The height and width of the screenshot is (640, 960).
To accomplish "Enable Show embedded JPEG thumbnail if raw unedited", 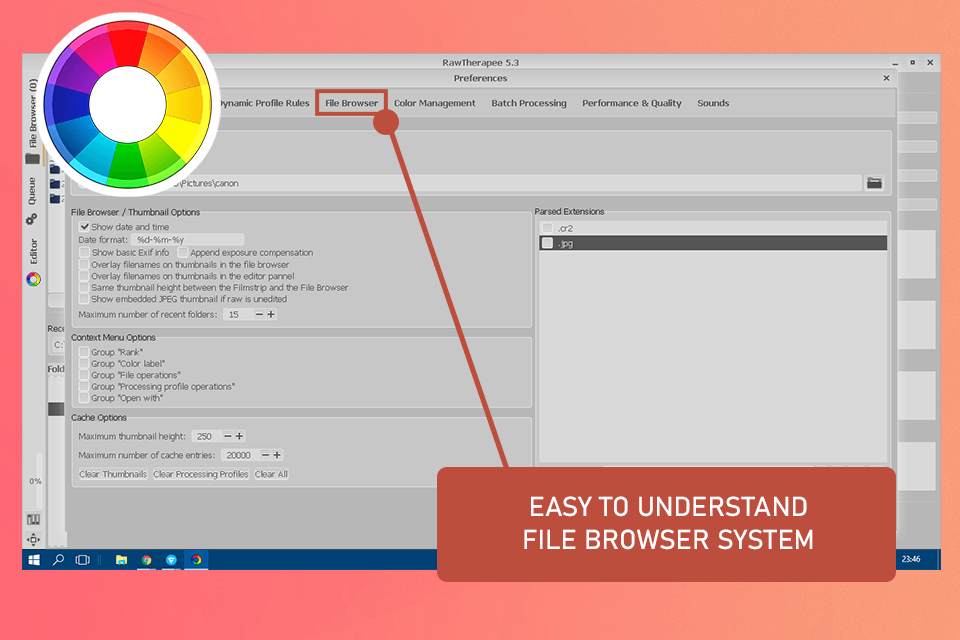I will (84, 299).
